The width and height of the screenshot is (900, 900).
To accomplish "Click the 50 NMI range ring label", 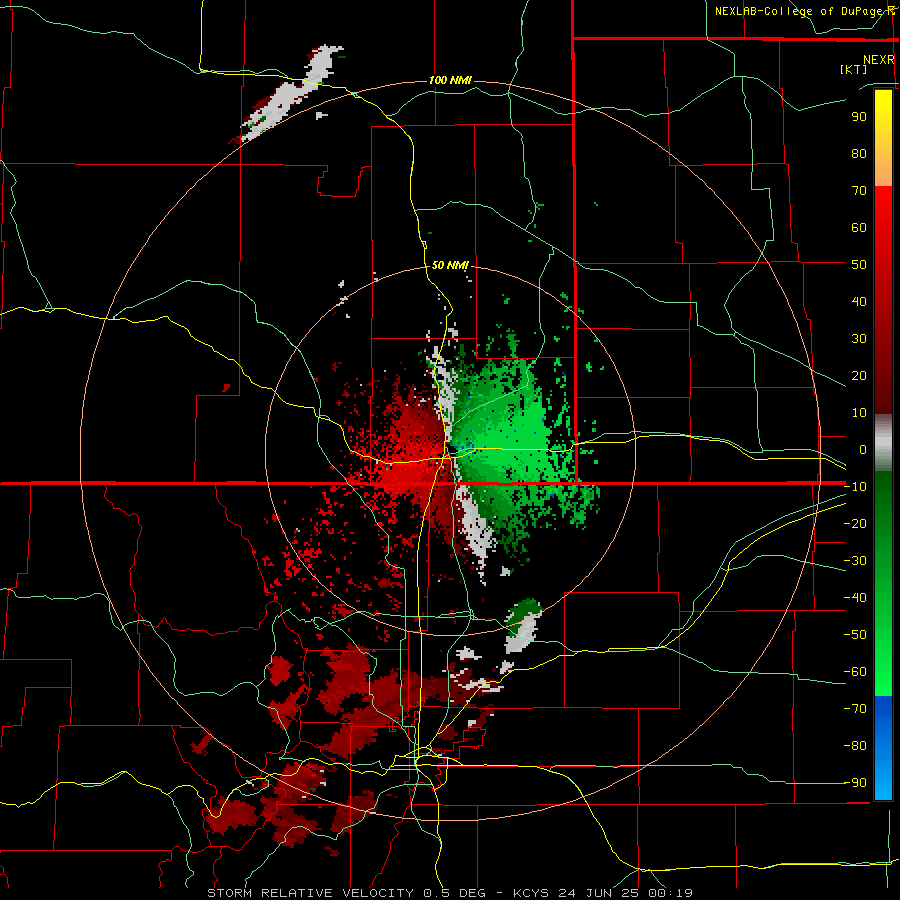I will click(x=450, y=265).
